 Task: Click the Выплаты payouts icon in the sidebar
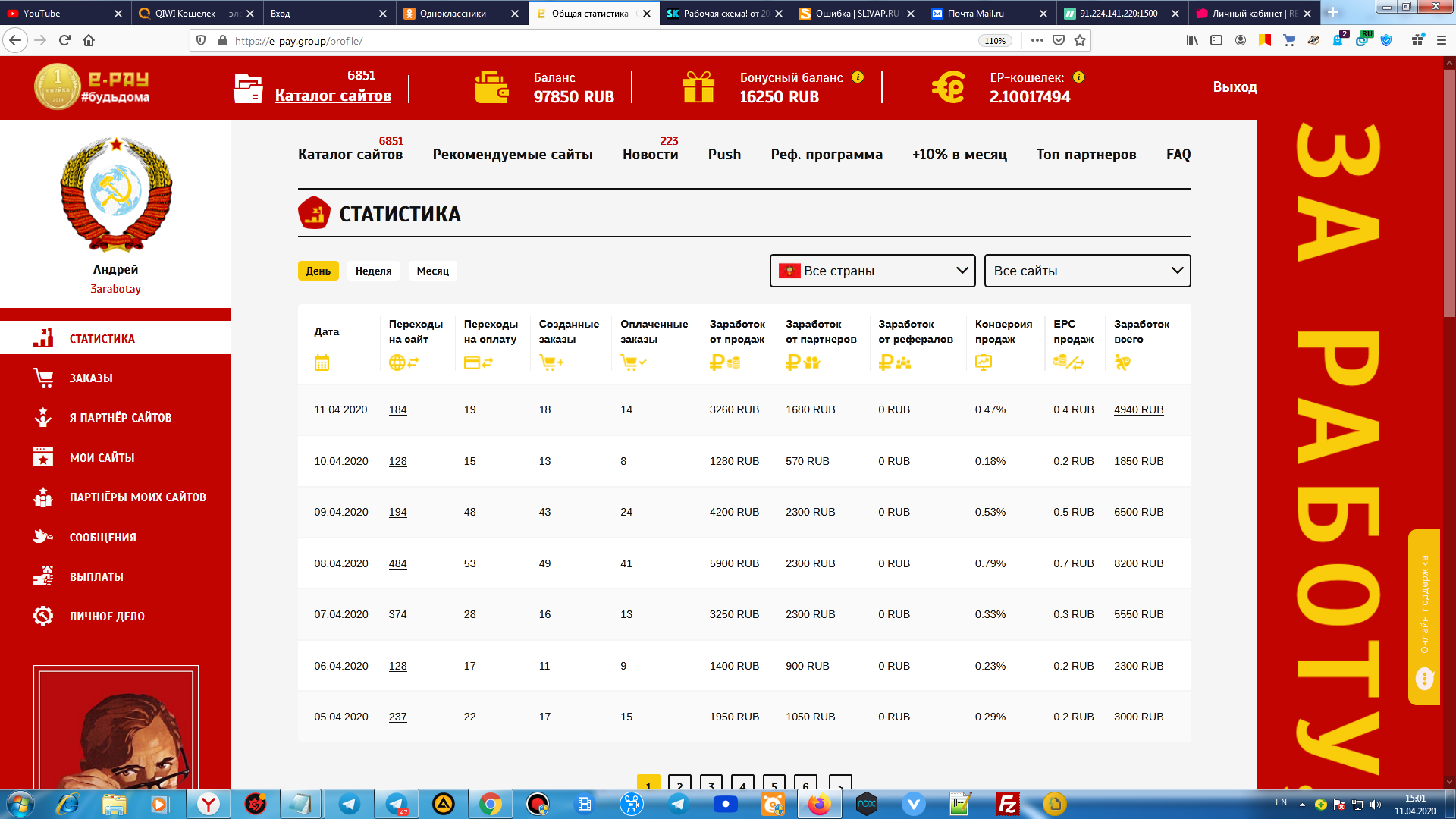(43, 576)
